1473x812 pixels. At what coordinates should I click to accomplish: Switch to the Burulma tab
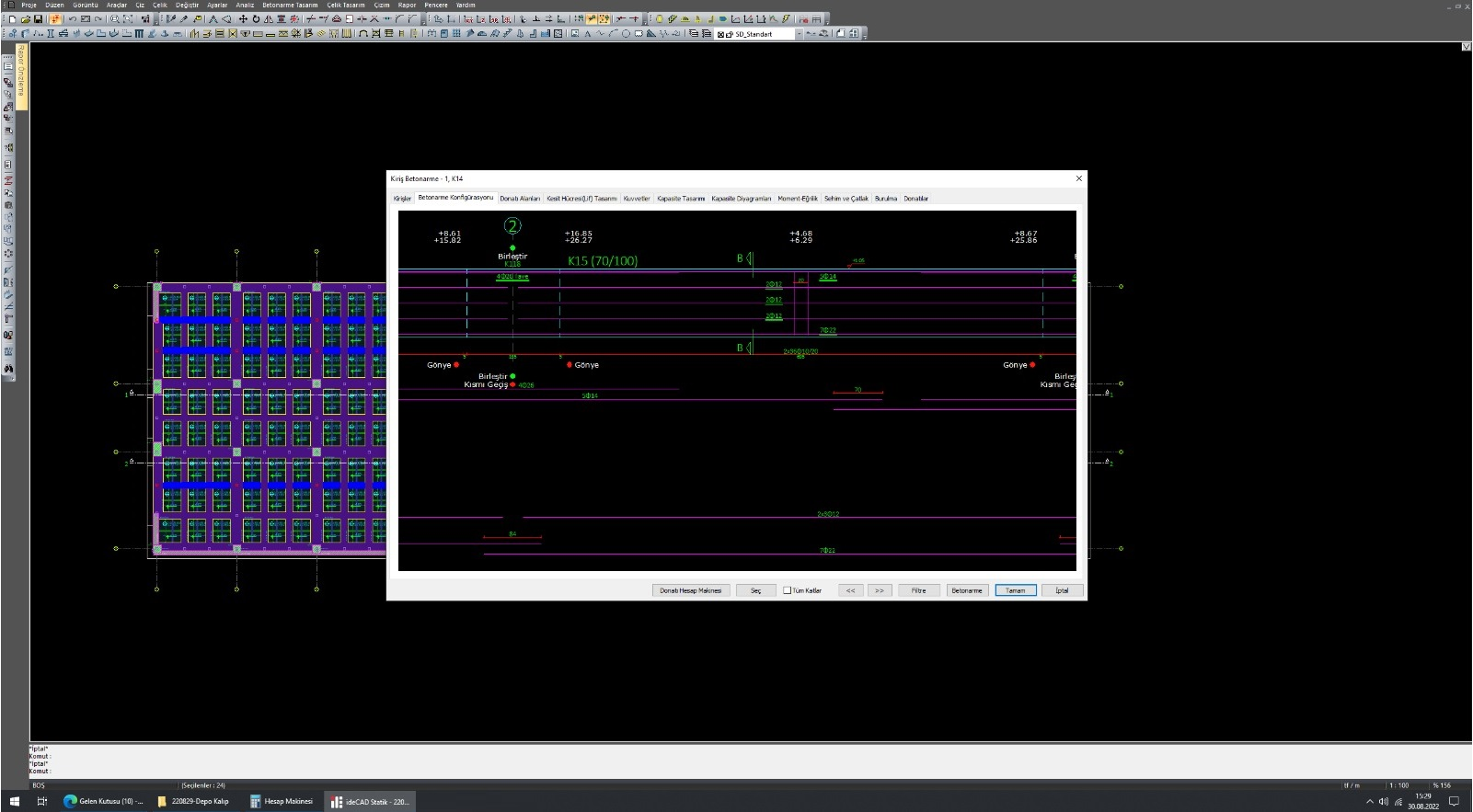886,199
